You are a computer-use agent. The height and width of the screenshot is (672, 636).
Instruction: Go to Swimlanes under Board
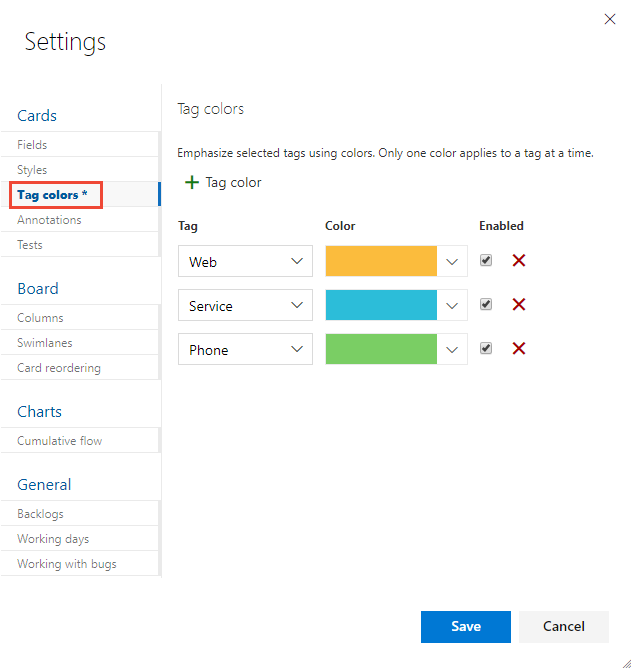[x=80, y=343]
